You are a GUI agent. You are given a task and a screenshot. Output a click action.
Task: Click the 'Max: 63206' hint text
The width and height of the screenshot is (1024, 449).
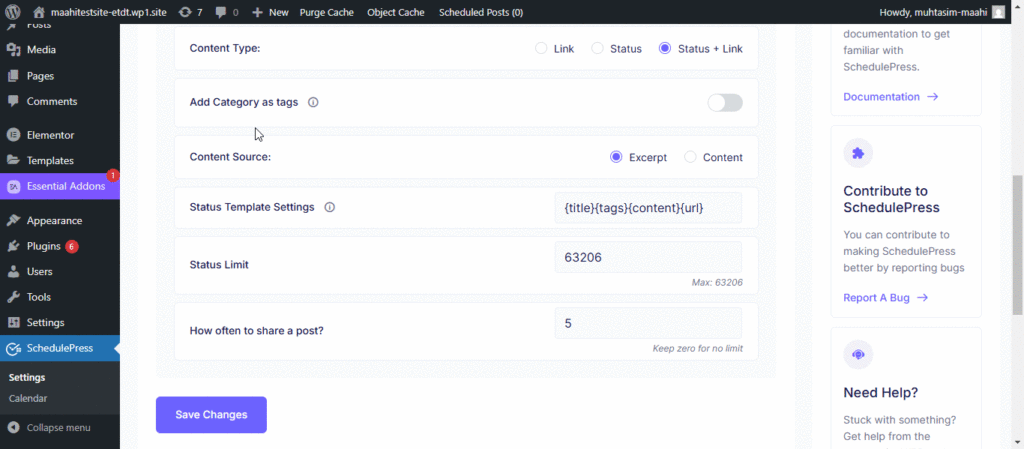point(717,283)
